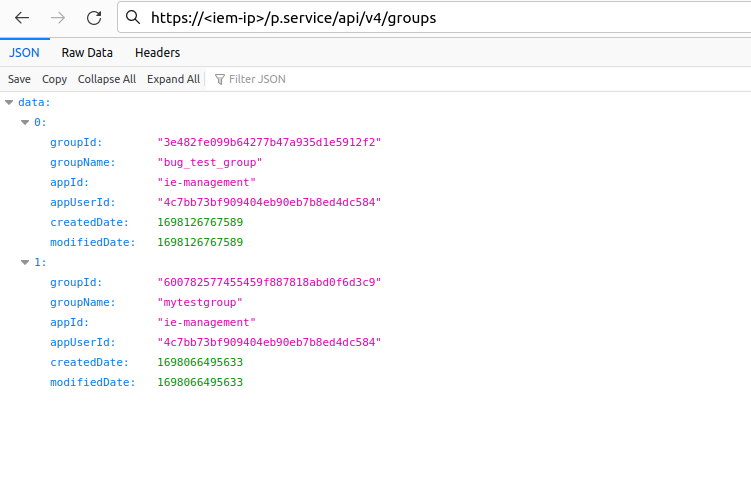751x477 pixels.
Task: Collapse array item 1 node
Action: coord(25,262)
